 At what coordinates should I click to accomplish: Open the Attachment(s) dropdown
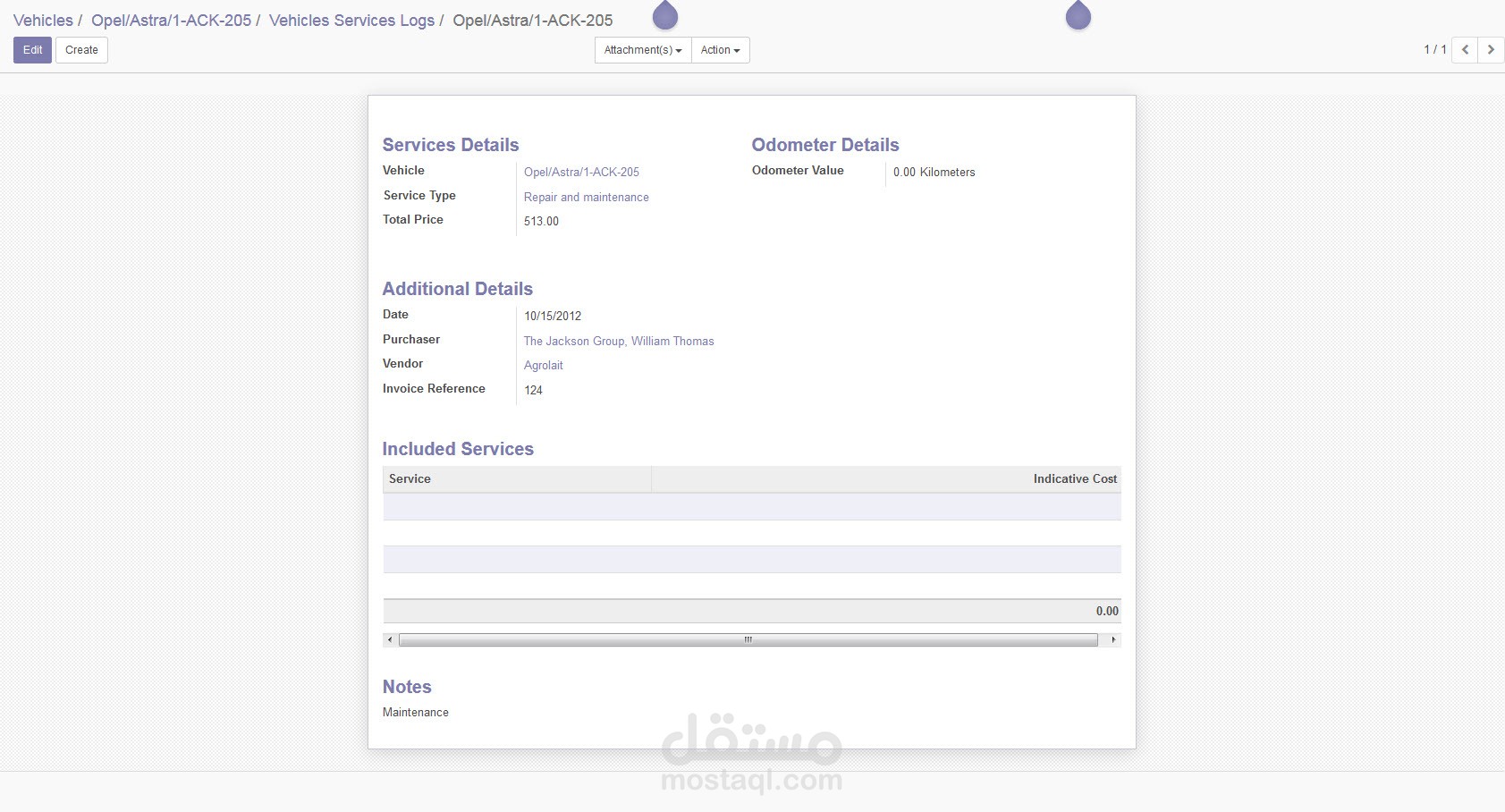(x=643, y=50)
